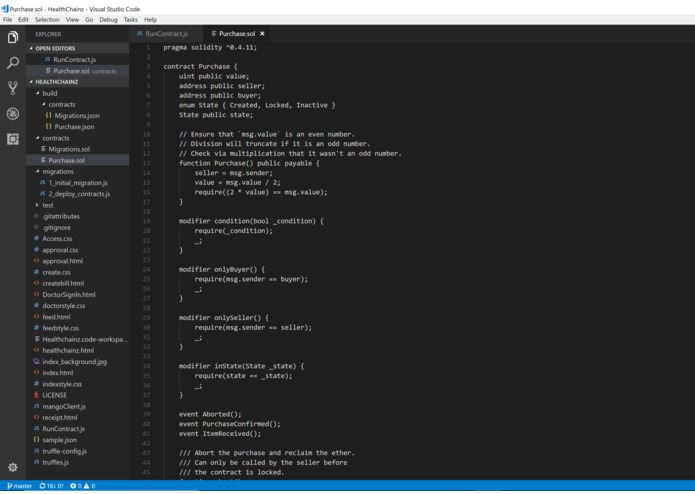Open sample.json file

pos(78,440)
